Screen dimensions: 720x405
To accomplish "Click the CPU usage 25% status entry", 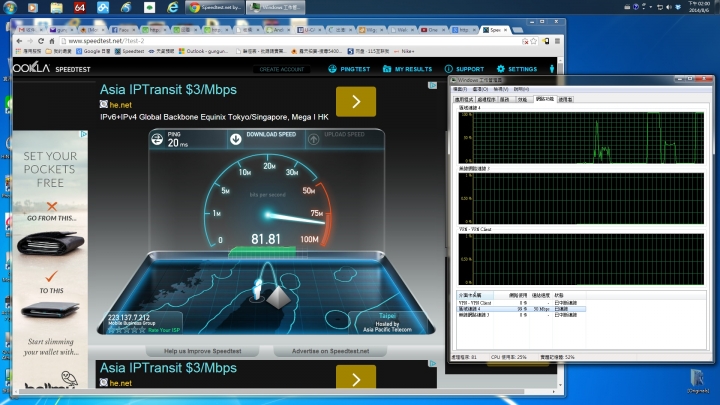I will [x=508, y=357].
